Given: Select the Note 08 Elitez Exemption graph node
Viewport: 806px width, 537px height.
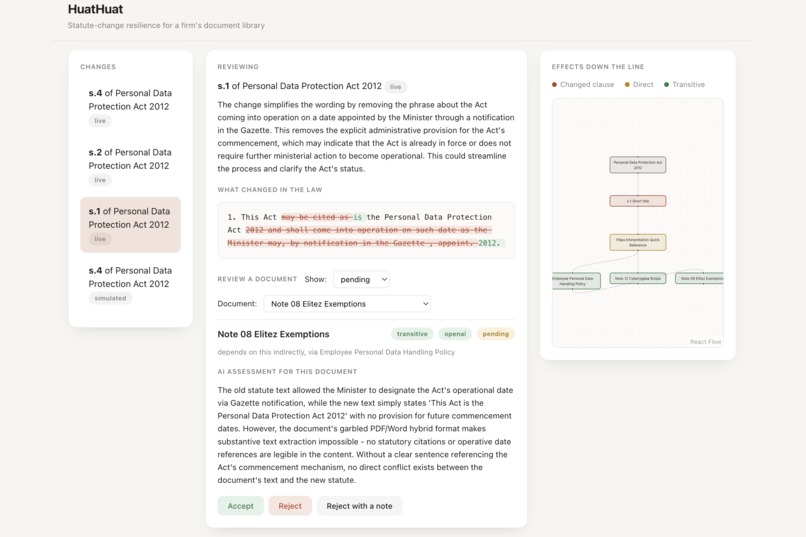Looking at the screenshot, I should tap(700, 279).
